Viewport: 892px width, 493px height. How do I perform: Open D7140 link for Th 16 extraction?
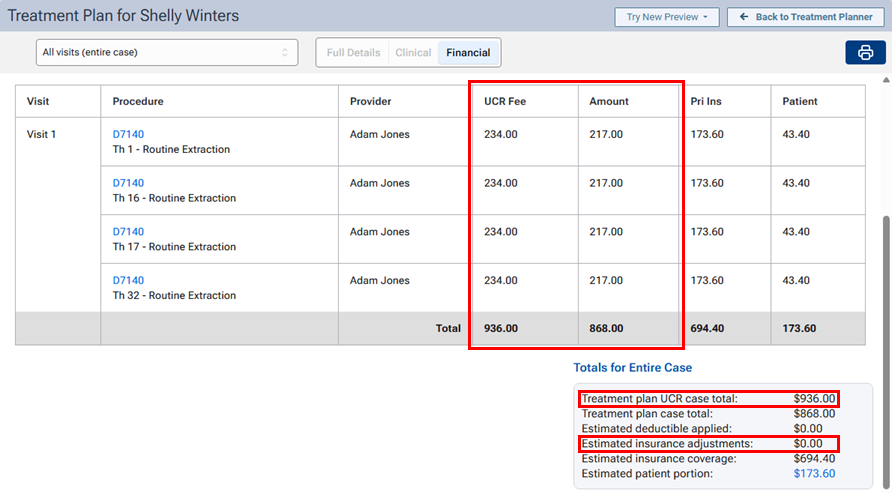[128, 183]
